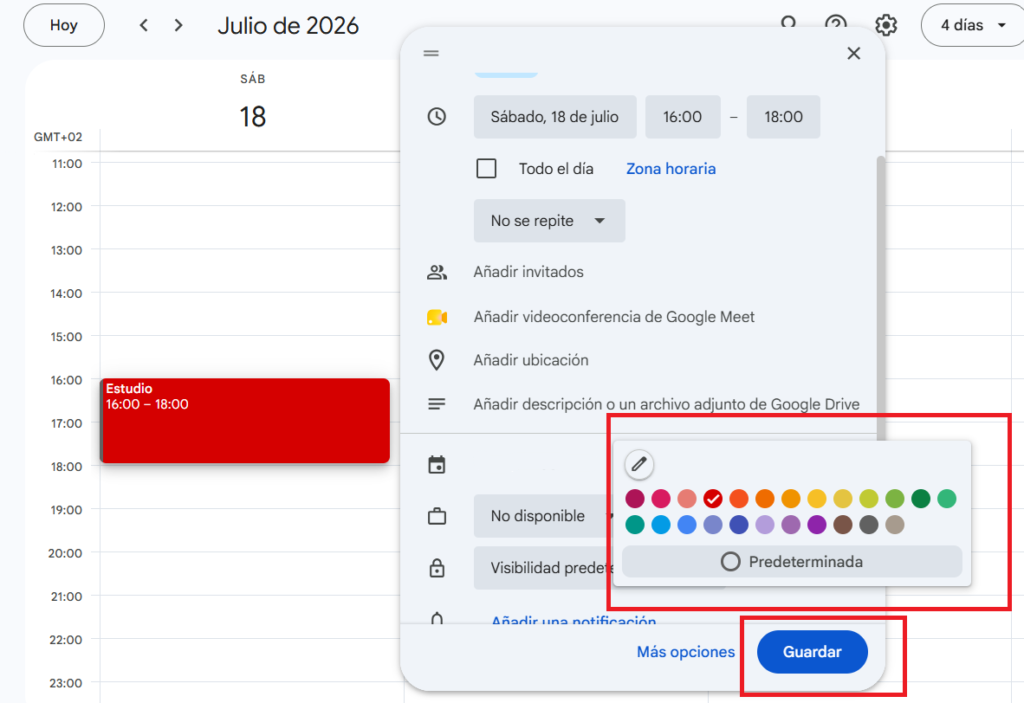Screen dimensions: 1024x703
Task: Close the event dialog with the X
Action: tap(854, 54)
